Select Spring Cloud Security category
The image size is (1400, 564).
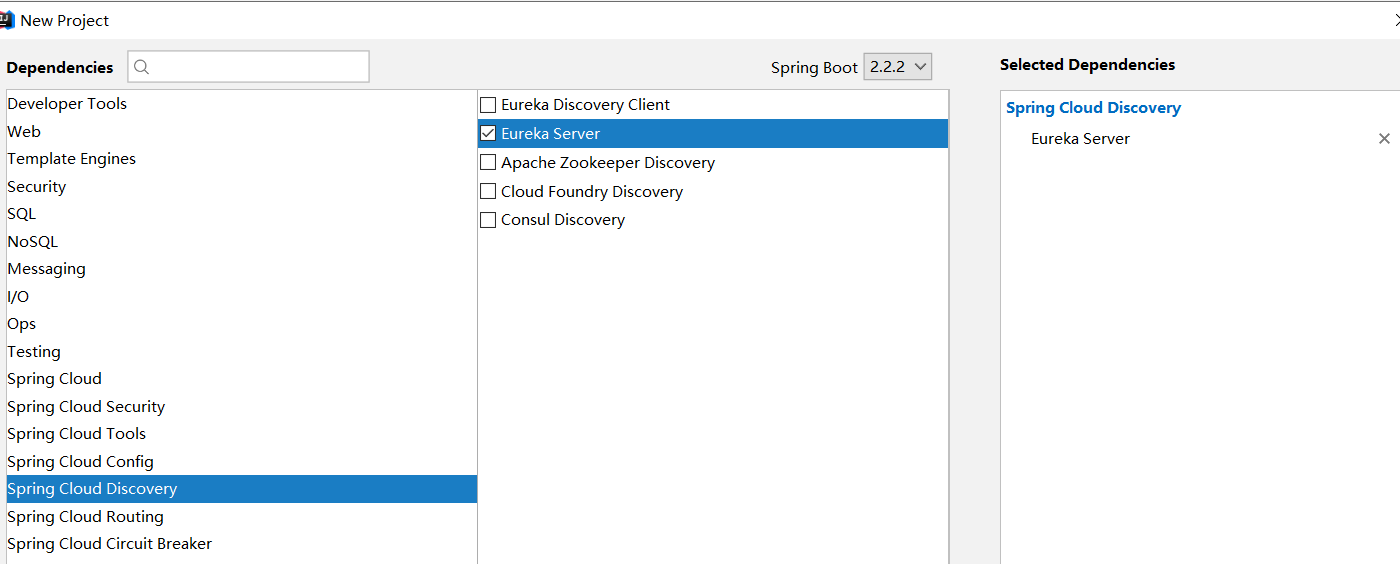pos(241,406)
